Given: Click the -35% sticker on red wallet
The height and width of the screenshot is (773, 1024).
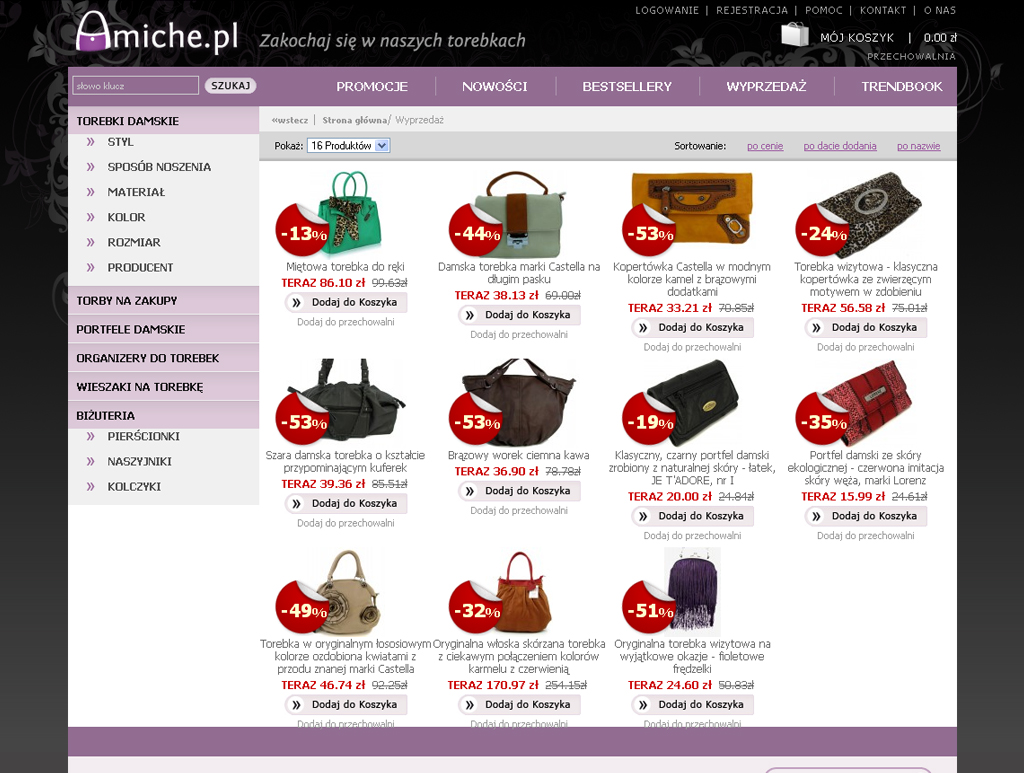Looking at the screenshot, I should click(x=823, y=418).
